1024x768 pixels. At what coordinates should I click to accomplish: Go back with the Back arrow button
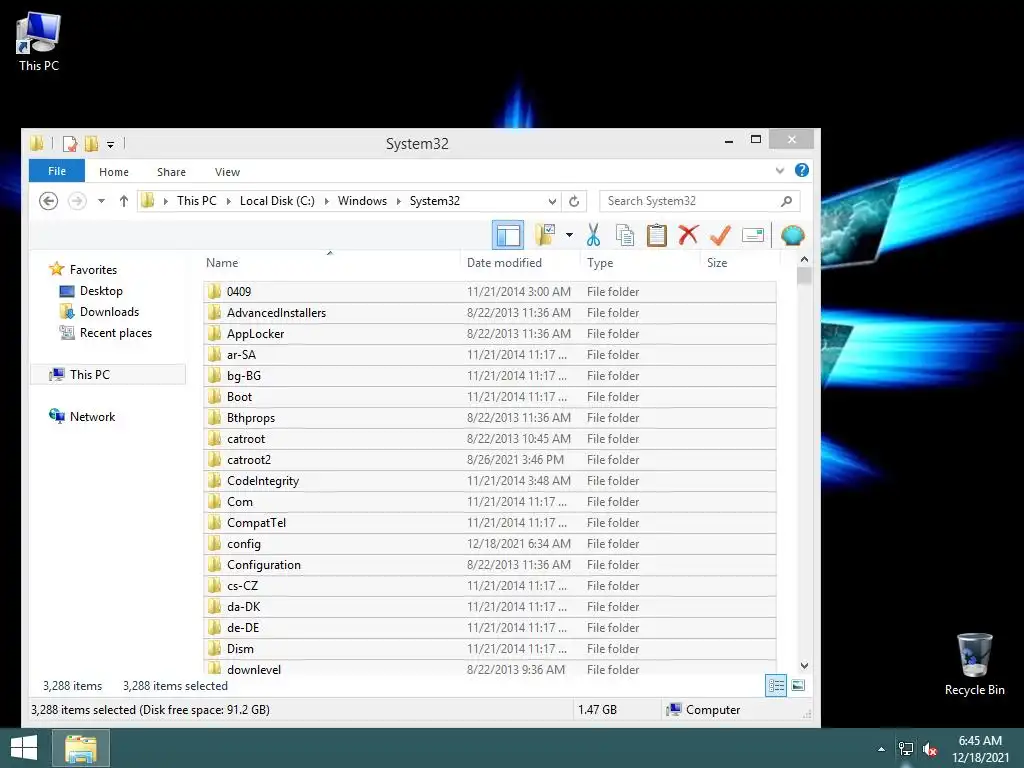click(x=48, y=200)
